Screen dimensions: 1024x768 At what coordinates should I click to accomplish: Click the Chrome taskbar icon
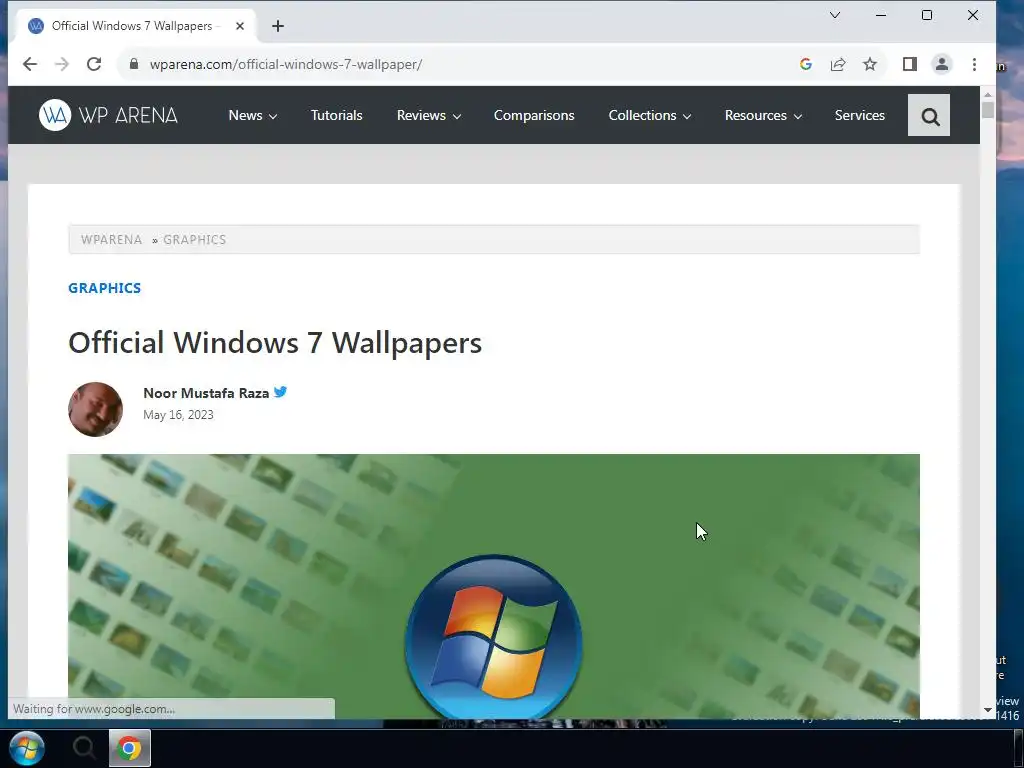coord(129,748)
